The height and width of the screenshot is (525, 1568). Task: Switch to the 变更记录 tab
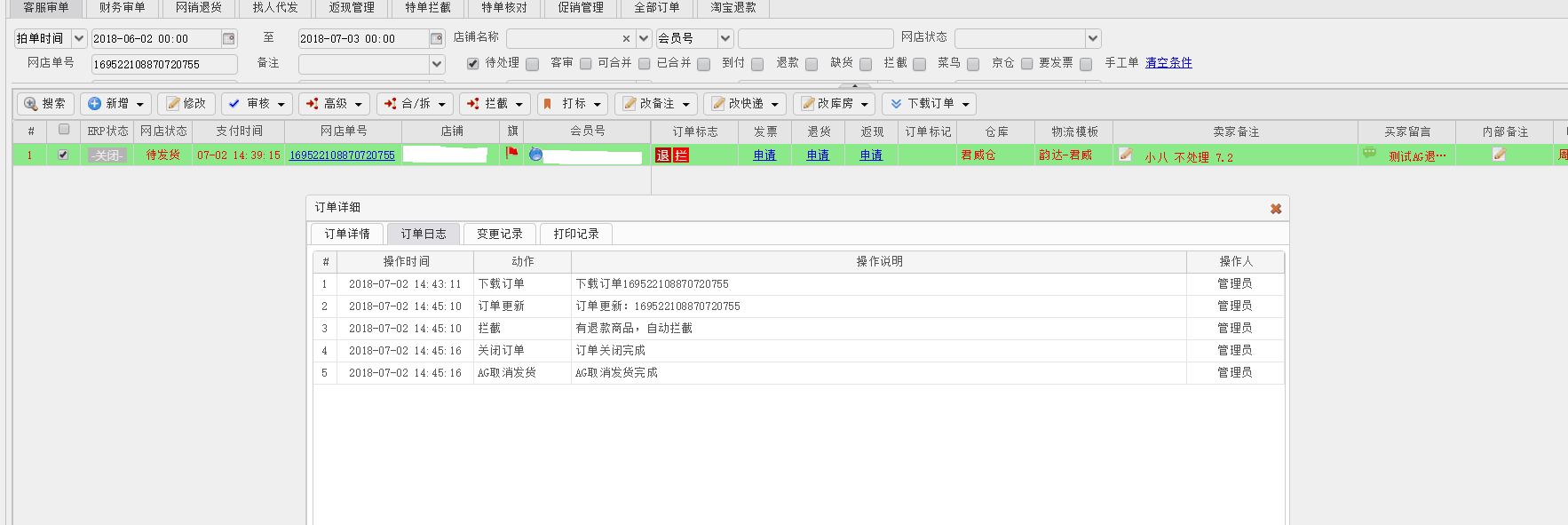click(x=499, y=234)
